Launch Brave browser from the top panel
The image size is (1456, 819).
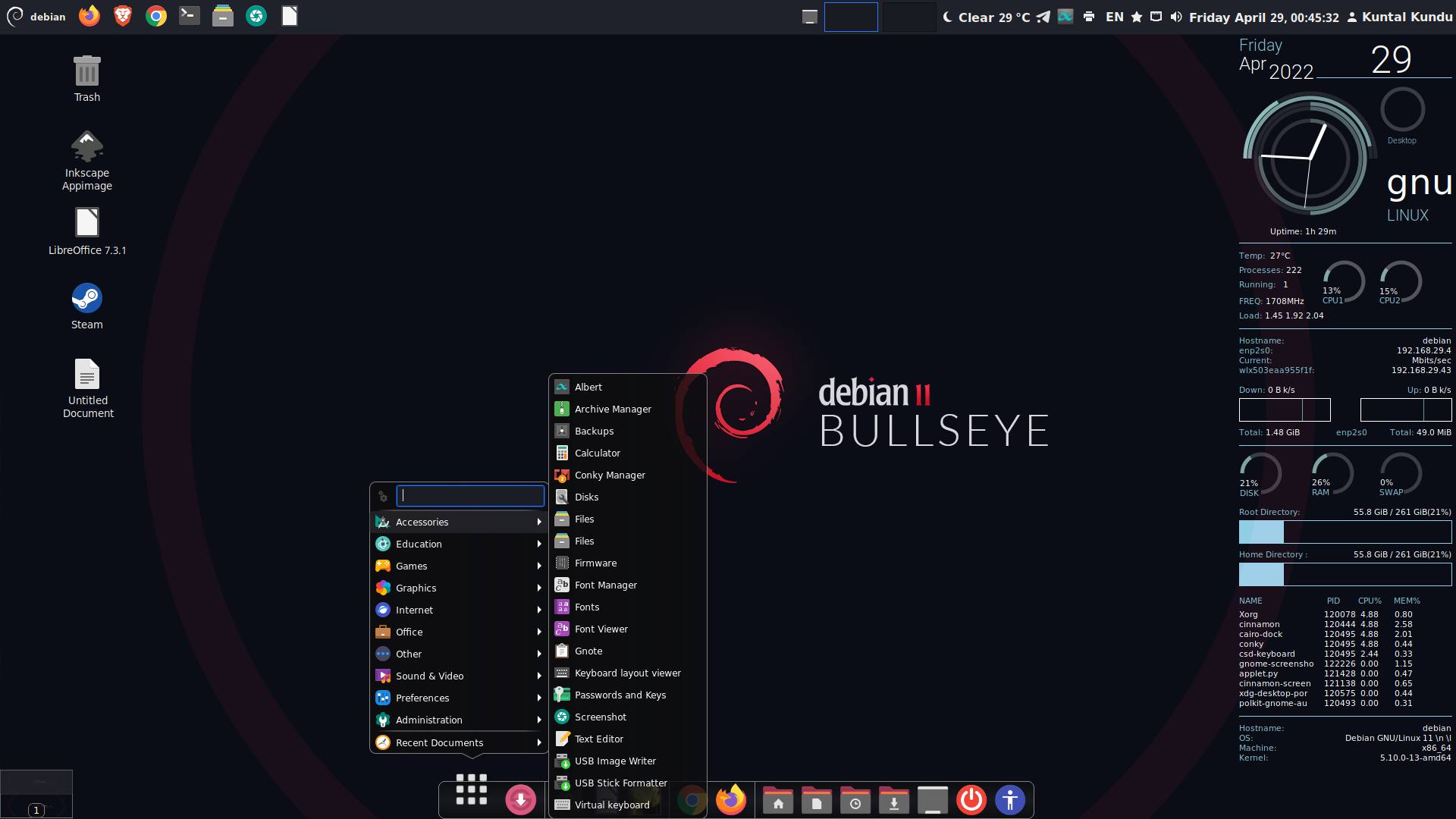pyautogui.click(x=123, y=16)
